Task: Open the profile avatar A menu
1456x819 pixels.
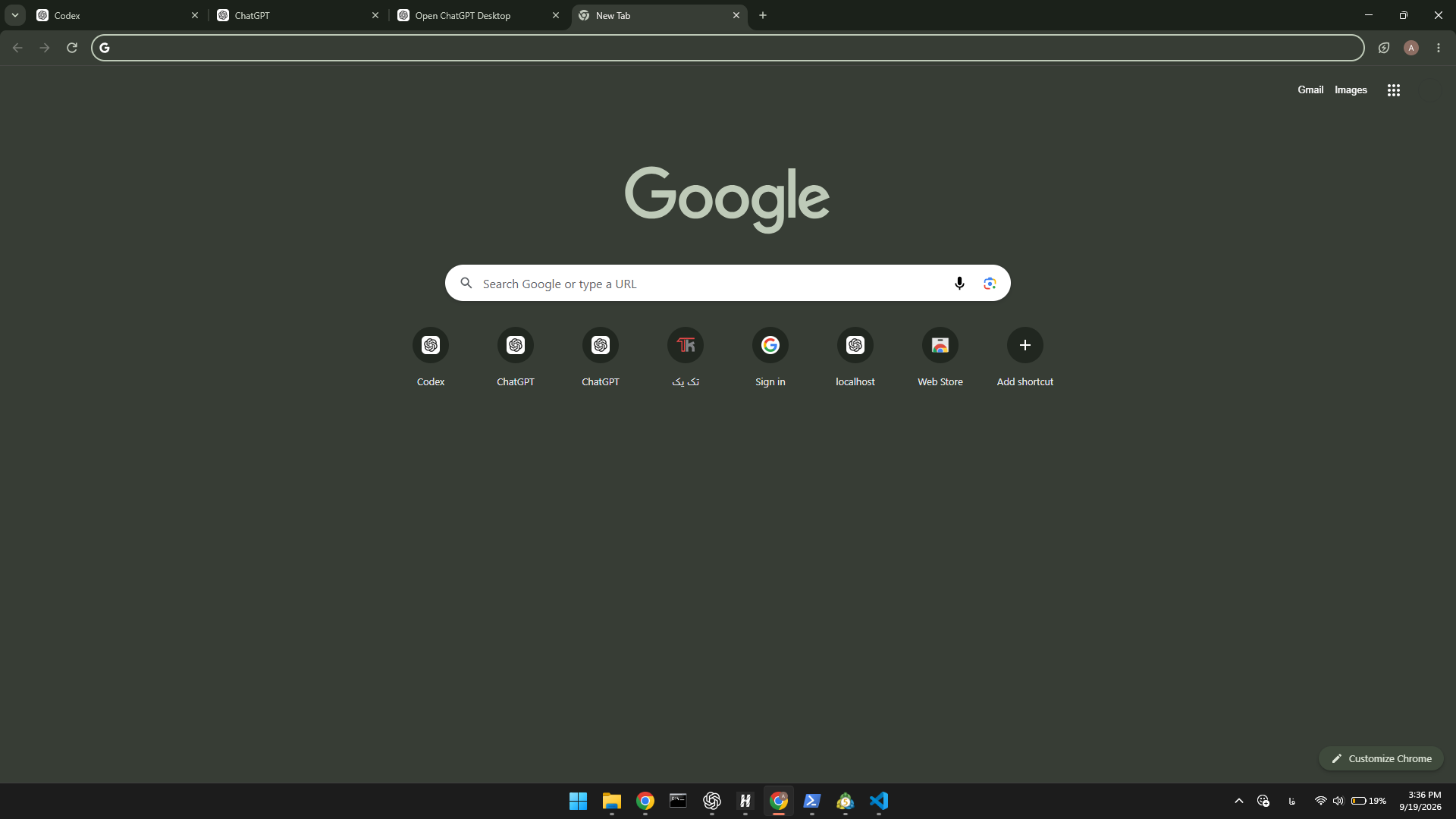Action: pos(1411,48)
